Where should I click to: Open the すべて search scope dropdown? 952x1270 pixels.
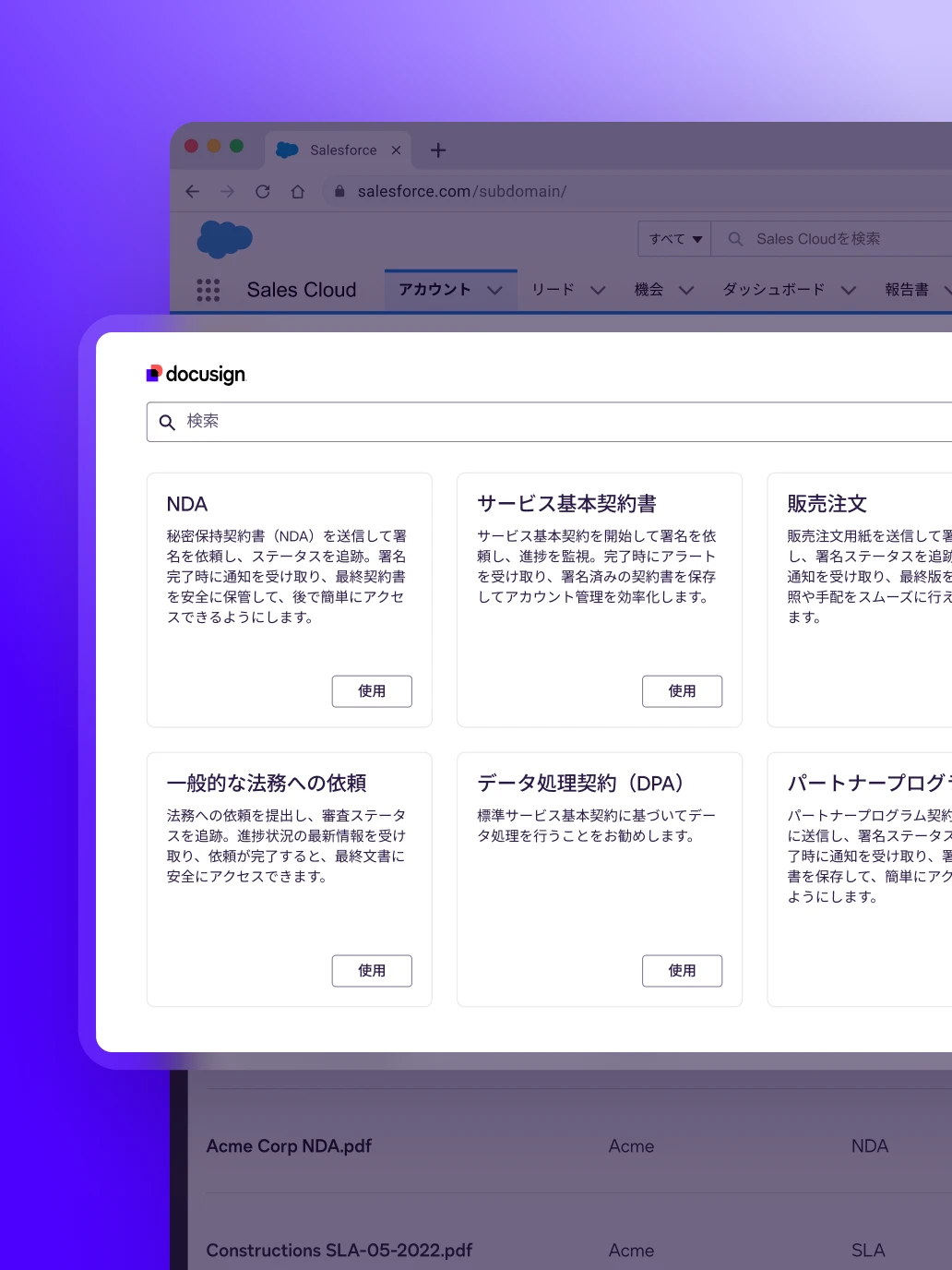[x=674, y=239]
